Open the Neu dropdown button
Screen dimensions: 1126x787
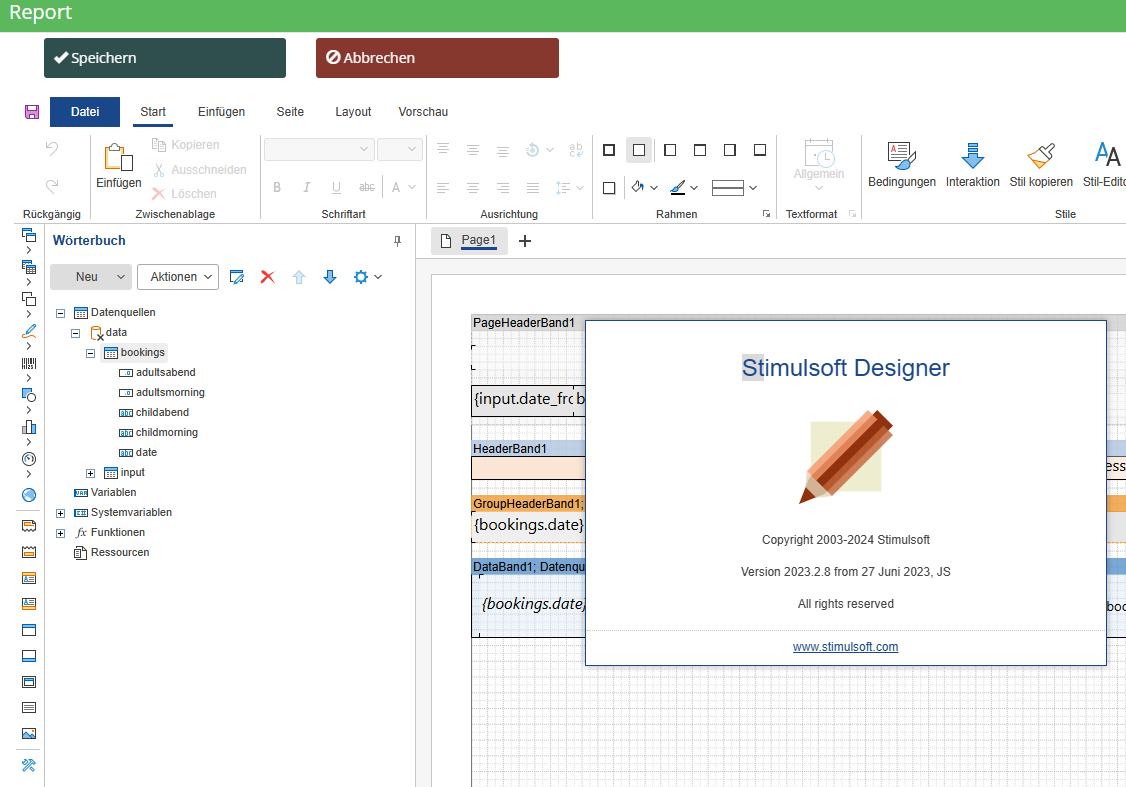coord(90,277)
